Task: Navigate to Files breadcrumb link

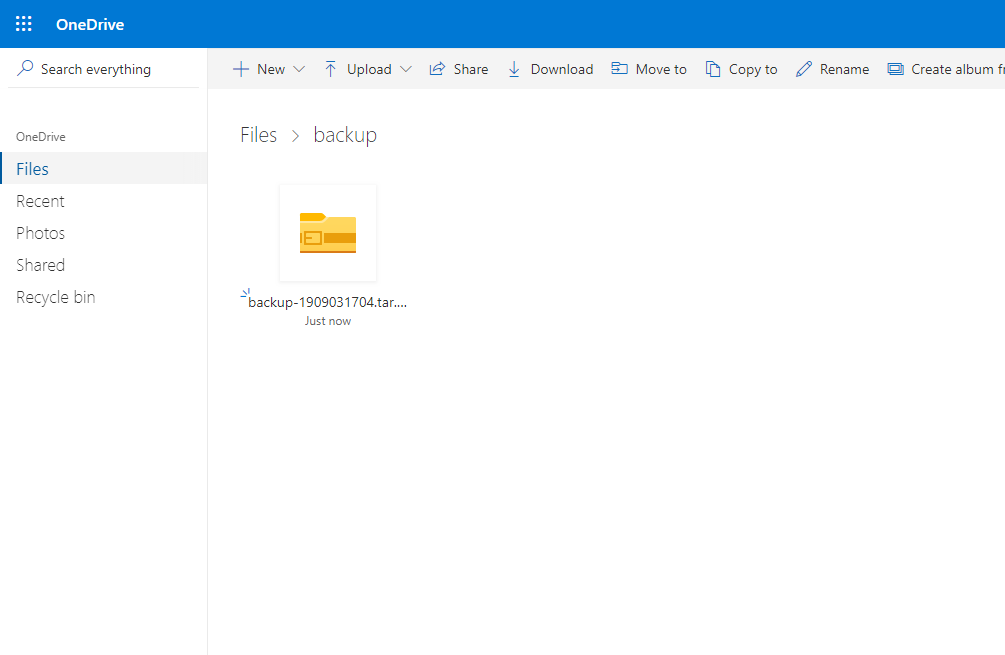Action: tap(258, 135)
